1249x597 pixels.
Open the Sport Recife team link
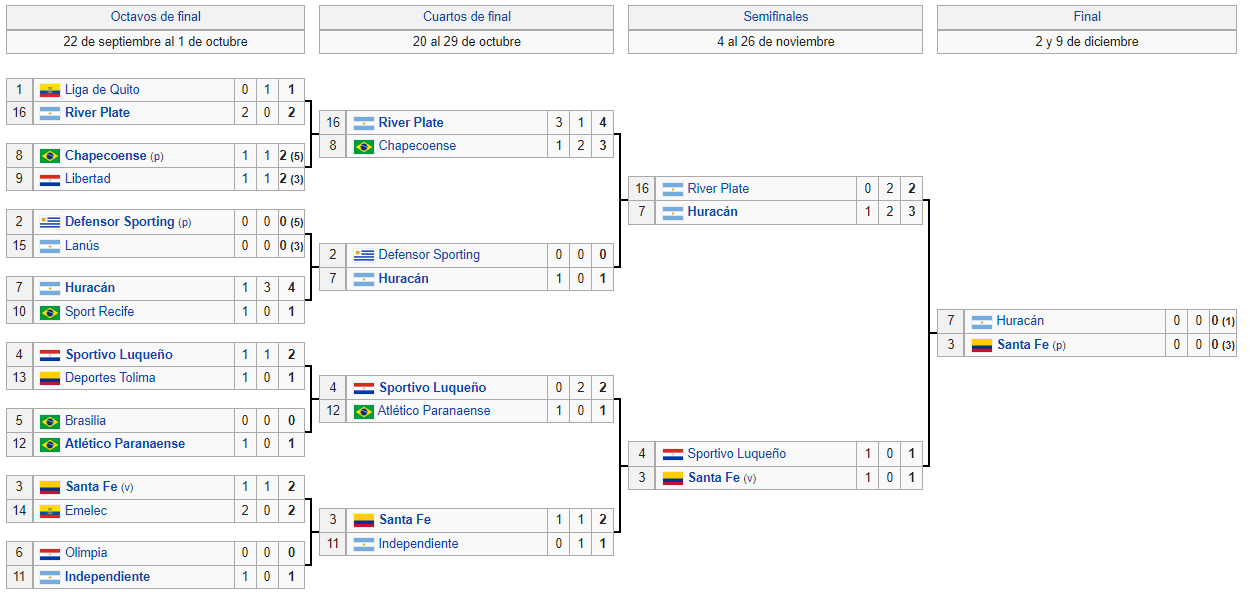pyautogui.click(x=99, y=312)
